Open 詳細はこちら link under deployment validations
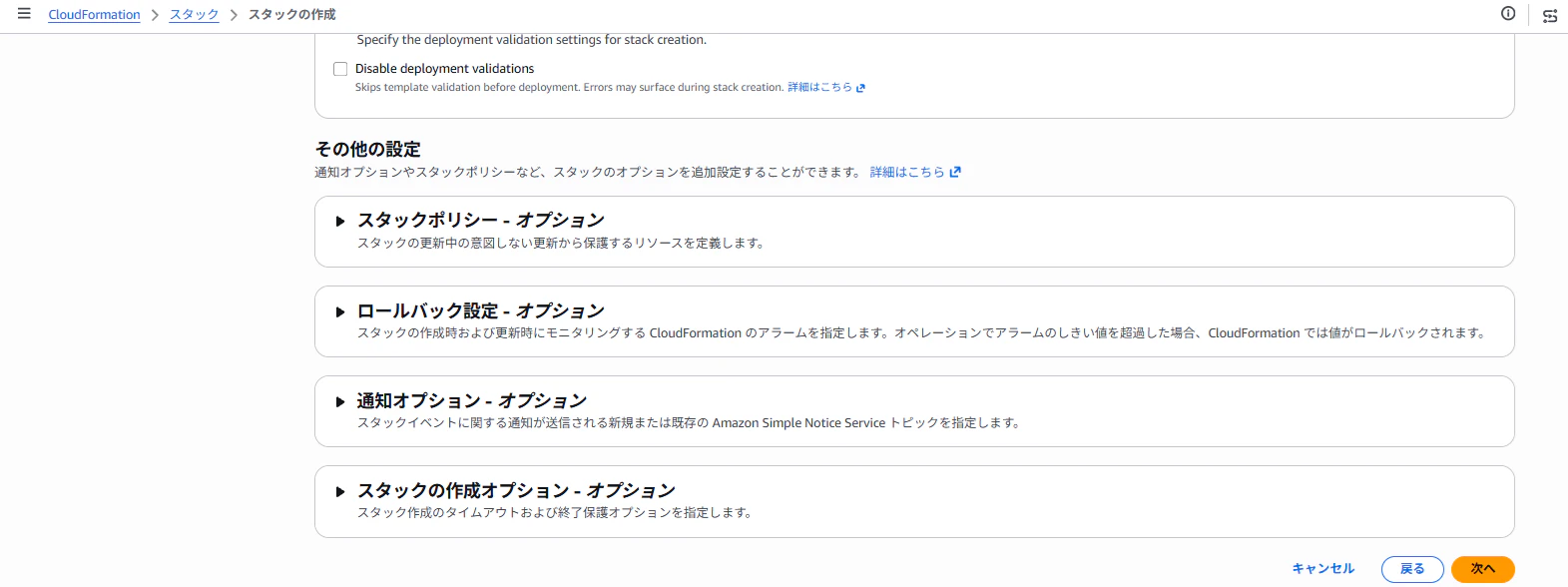 point(819,88)
